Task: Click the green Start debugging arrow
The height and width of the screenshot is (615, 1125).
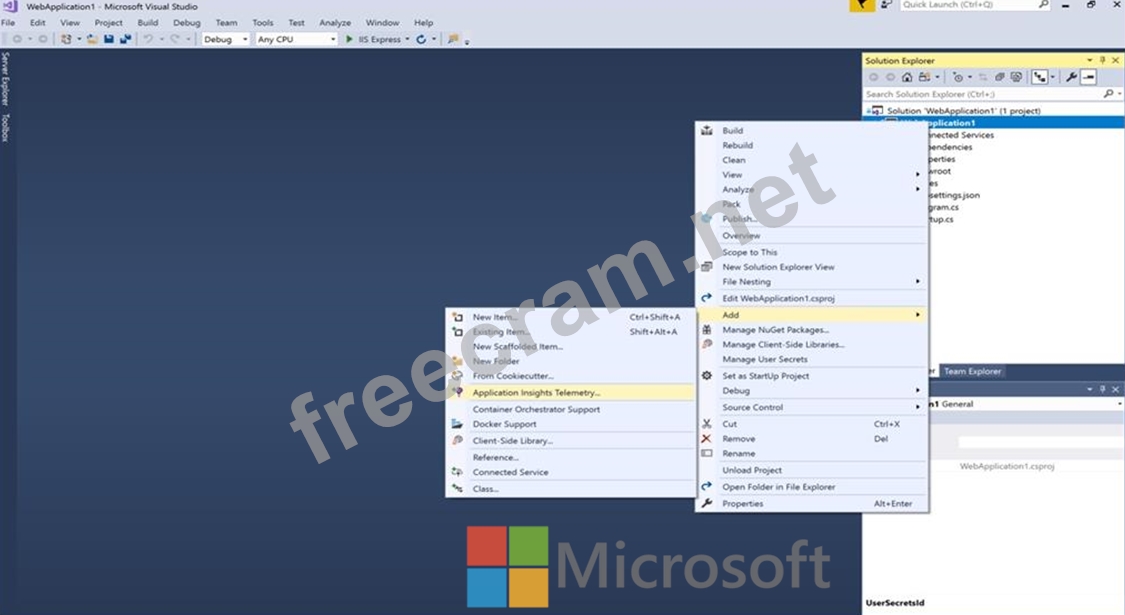Action: pos(349,39)
